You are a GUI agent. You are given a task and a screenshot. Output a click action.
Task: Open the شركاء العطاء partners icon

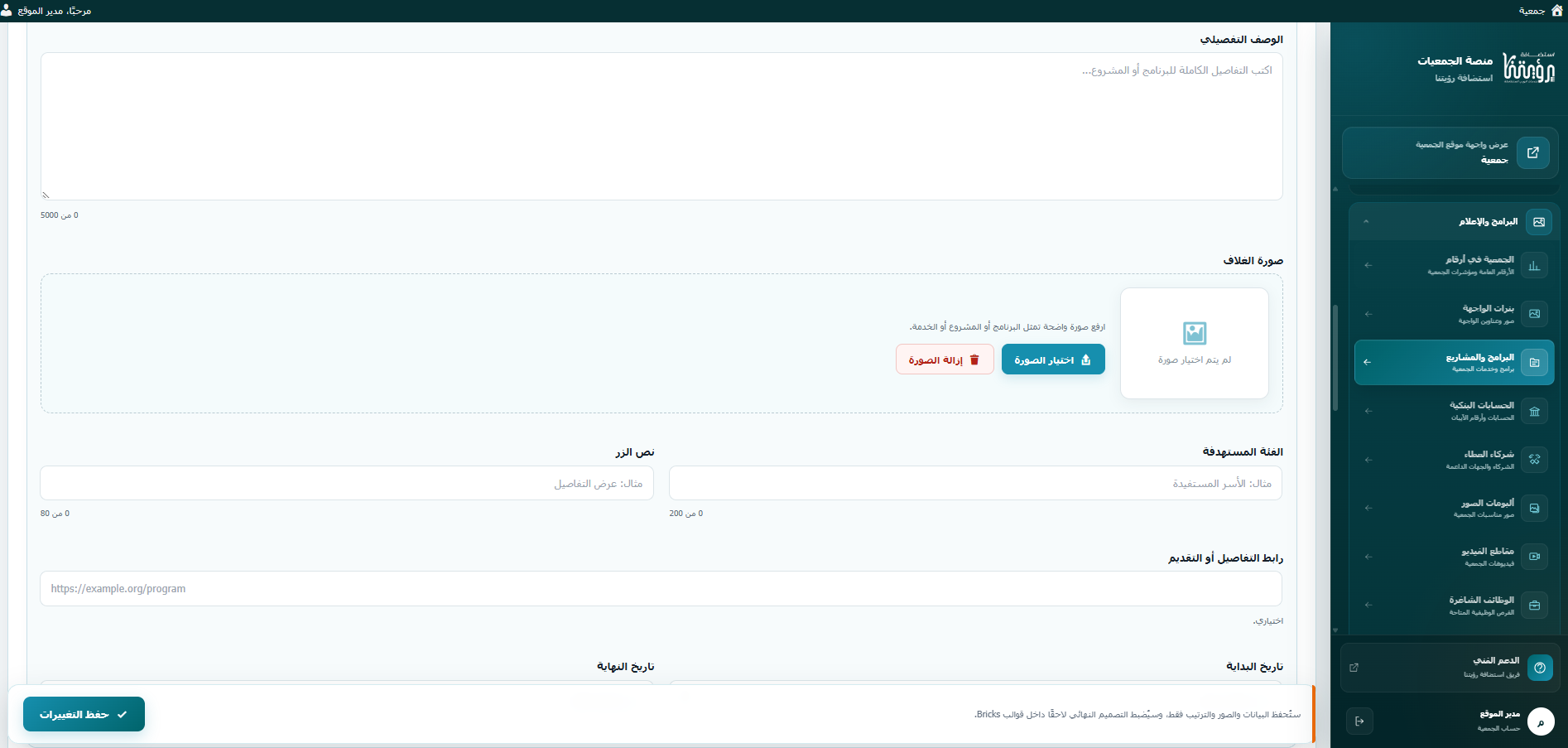click(1534, 460)
